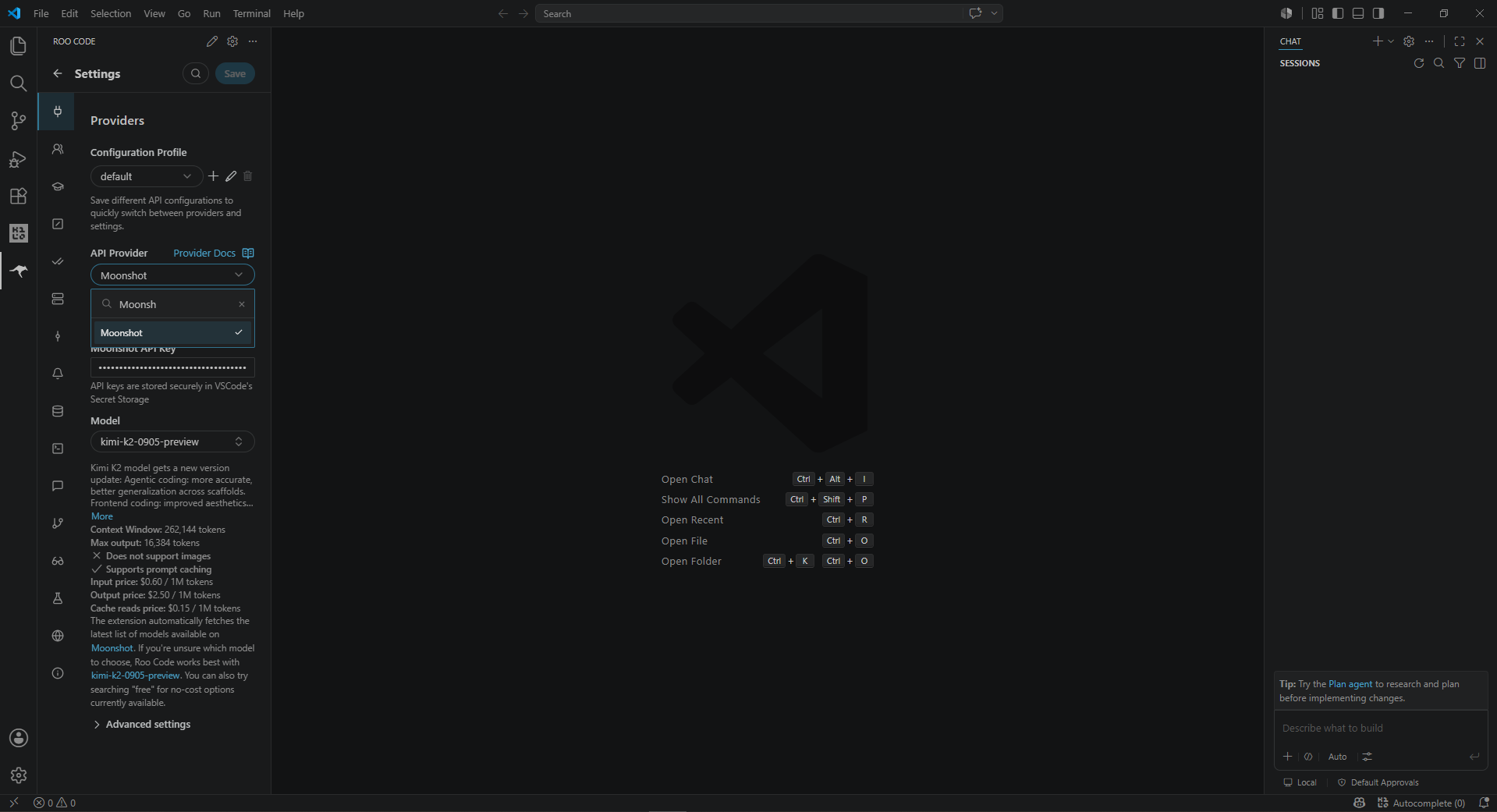Open the double-check auto-approve settings section
Viewport: 1497px width, 812px height.
[x=58, y=261]
